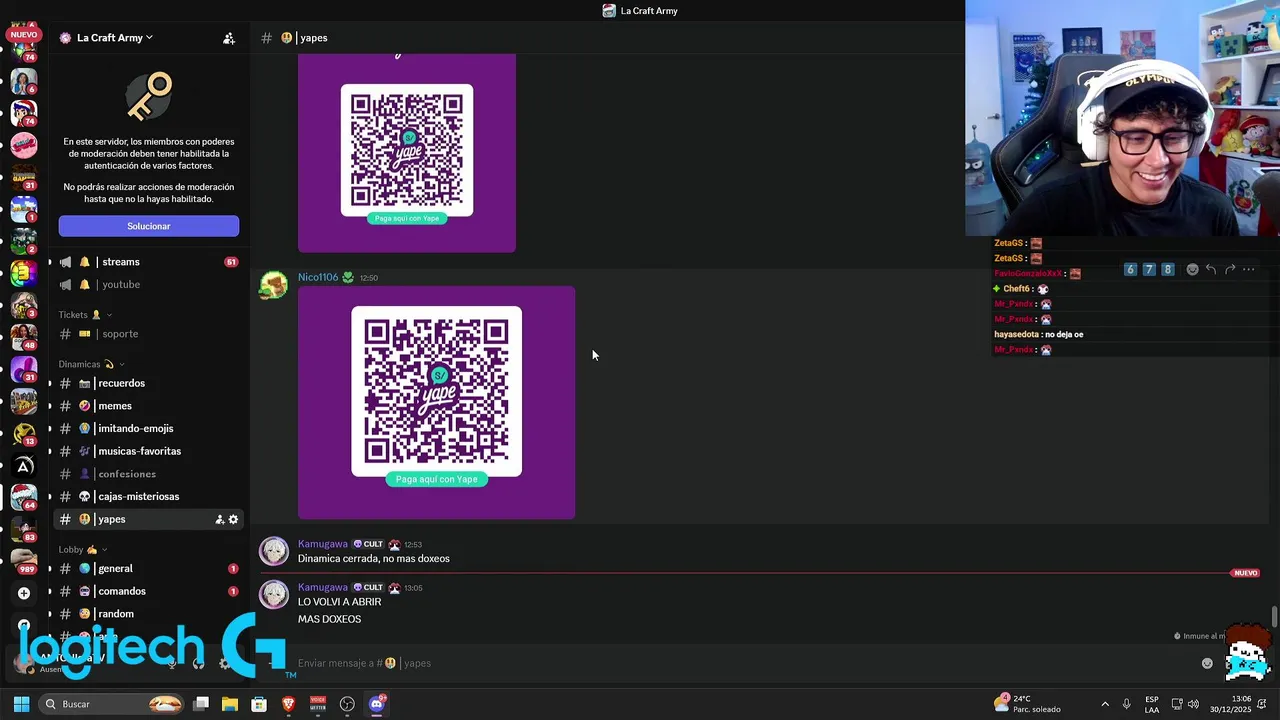
Task: Click Nico1106's avatar
Action: [273, 286]
